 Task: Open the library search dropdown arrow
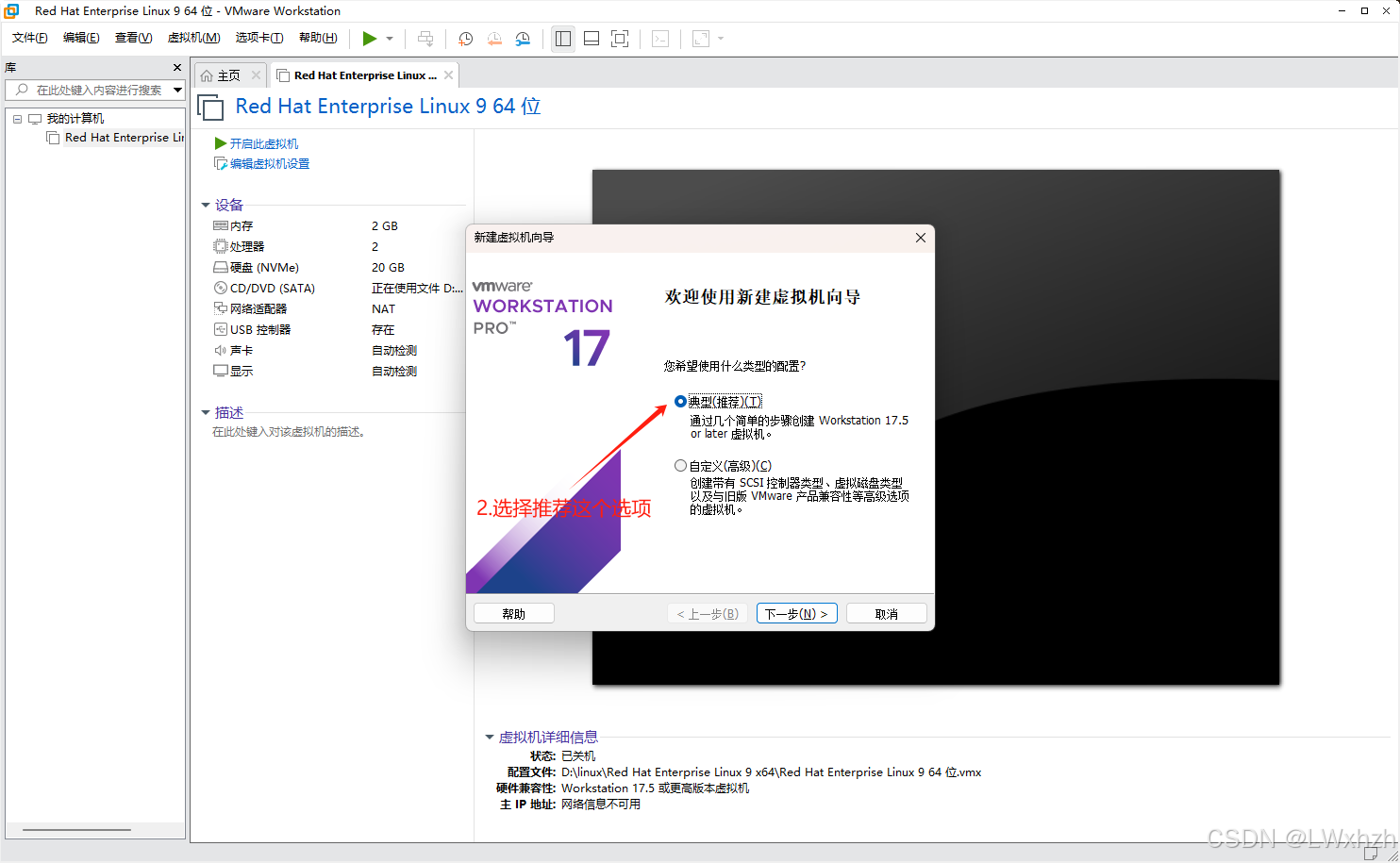[177, 90]
